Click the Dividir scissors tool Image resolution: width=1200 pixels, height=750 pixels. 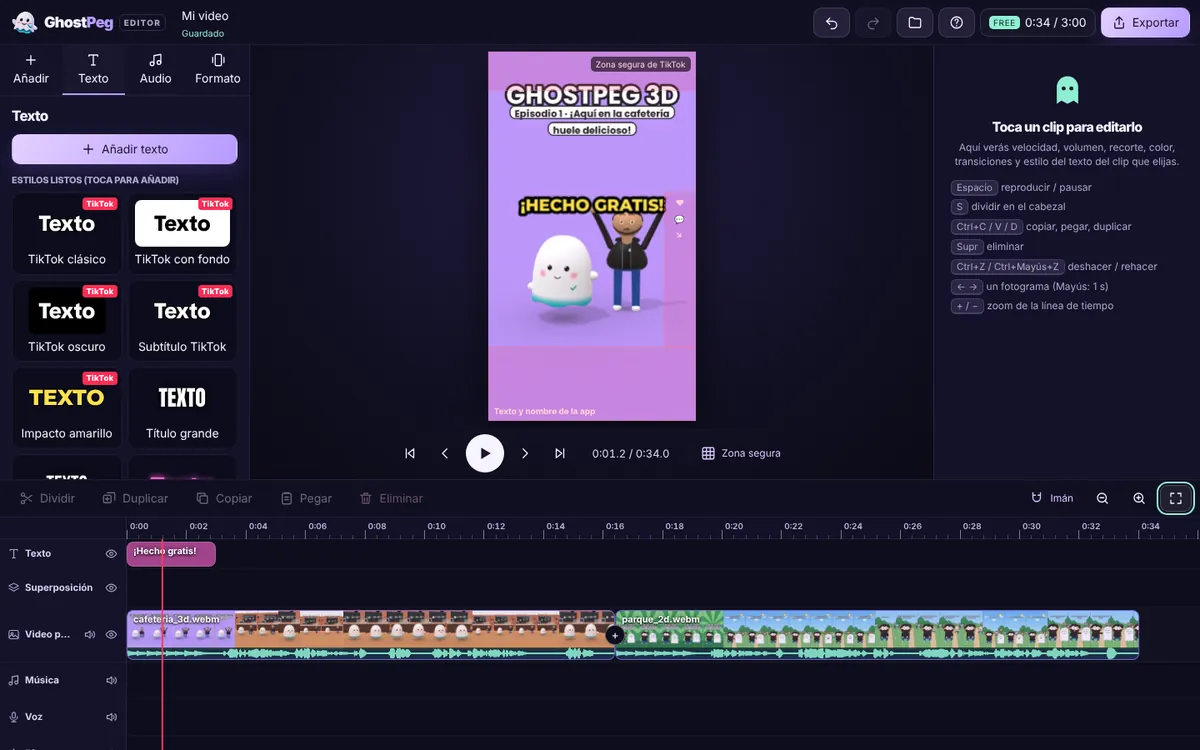click(47, 498)
